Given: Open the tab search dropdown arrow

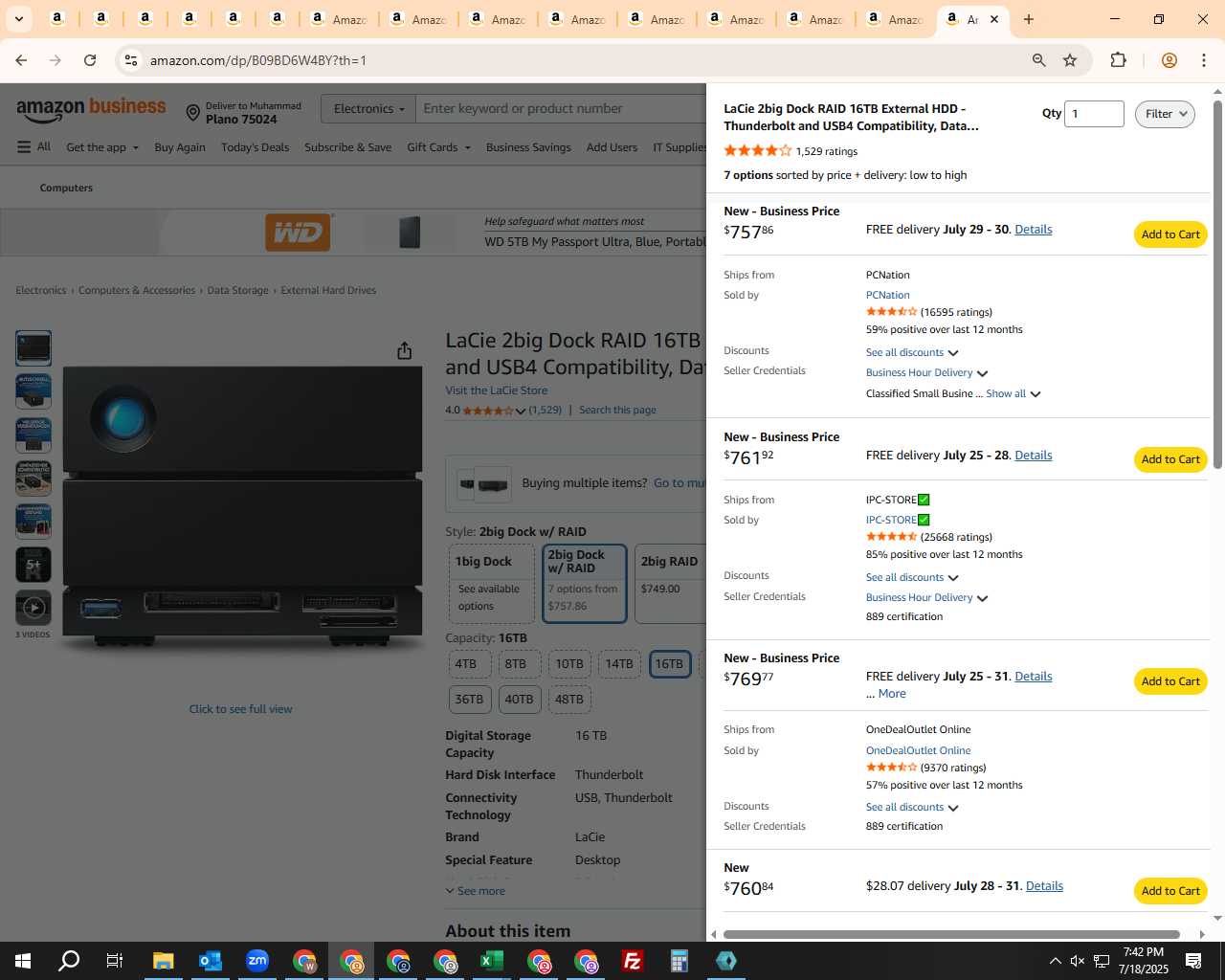Looking at the screenshot, I should coord(18,19).
